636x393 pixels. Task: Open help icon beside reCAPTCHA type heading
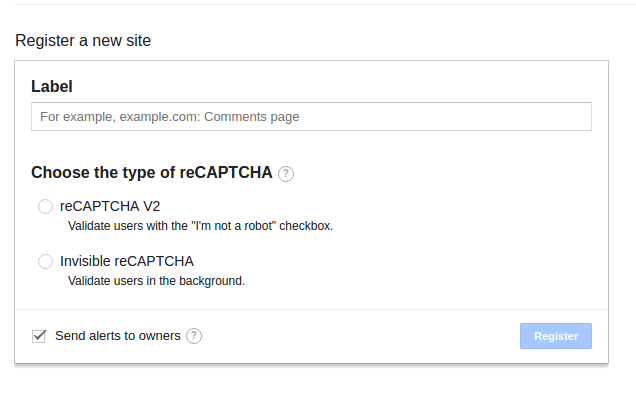(x=286, y=174)
